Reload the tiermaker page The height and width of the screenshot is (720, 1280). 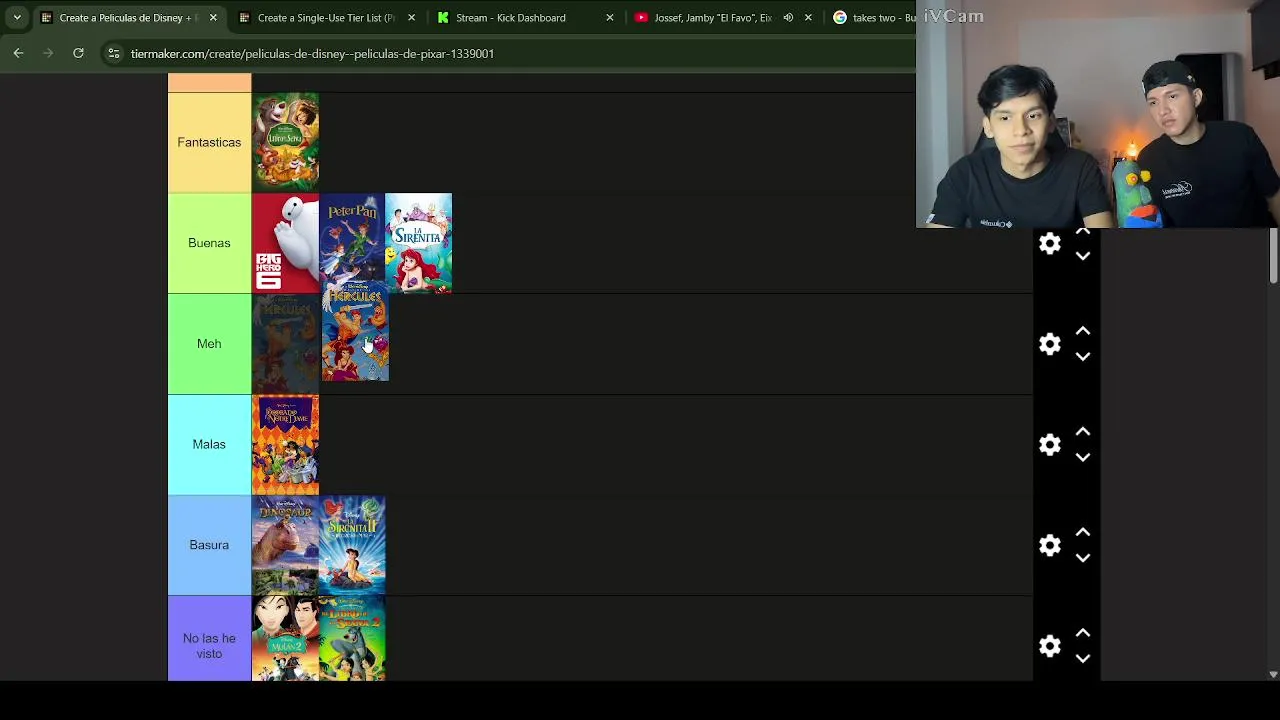pos(78,53)
